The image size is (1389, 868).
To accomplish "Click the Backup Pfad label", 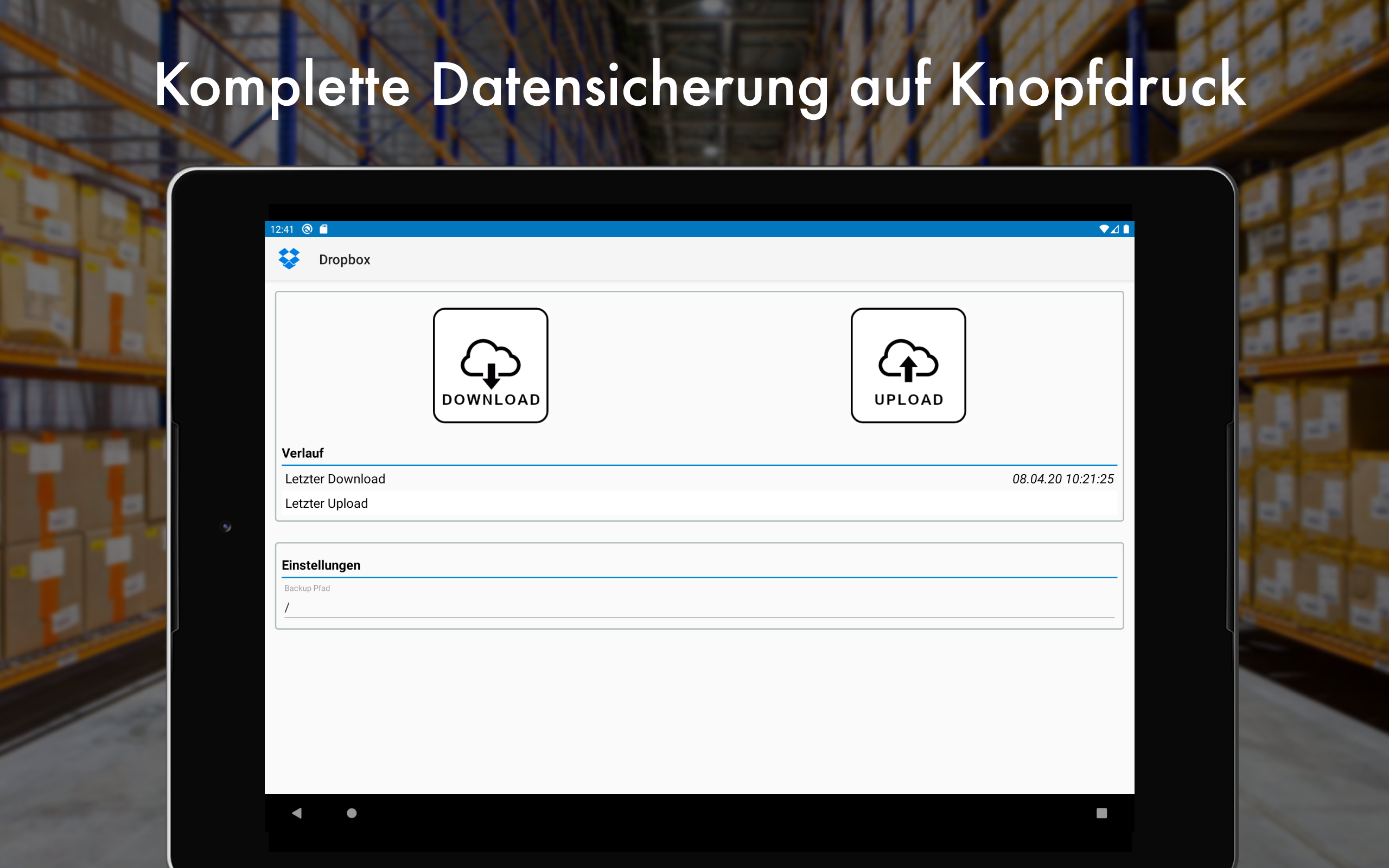I will 307,588.
